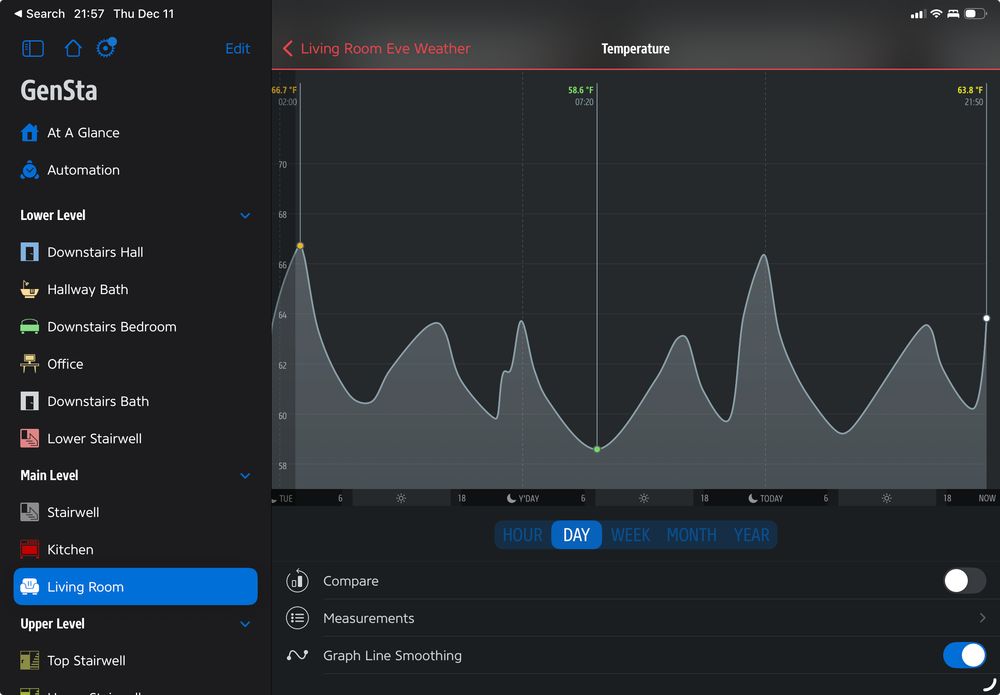Open the sidebar panels icon top left
Image resolution: width=1000 pixels, height=695 pixels.
coord(32,48)
